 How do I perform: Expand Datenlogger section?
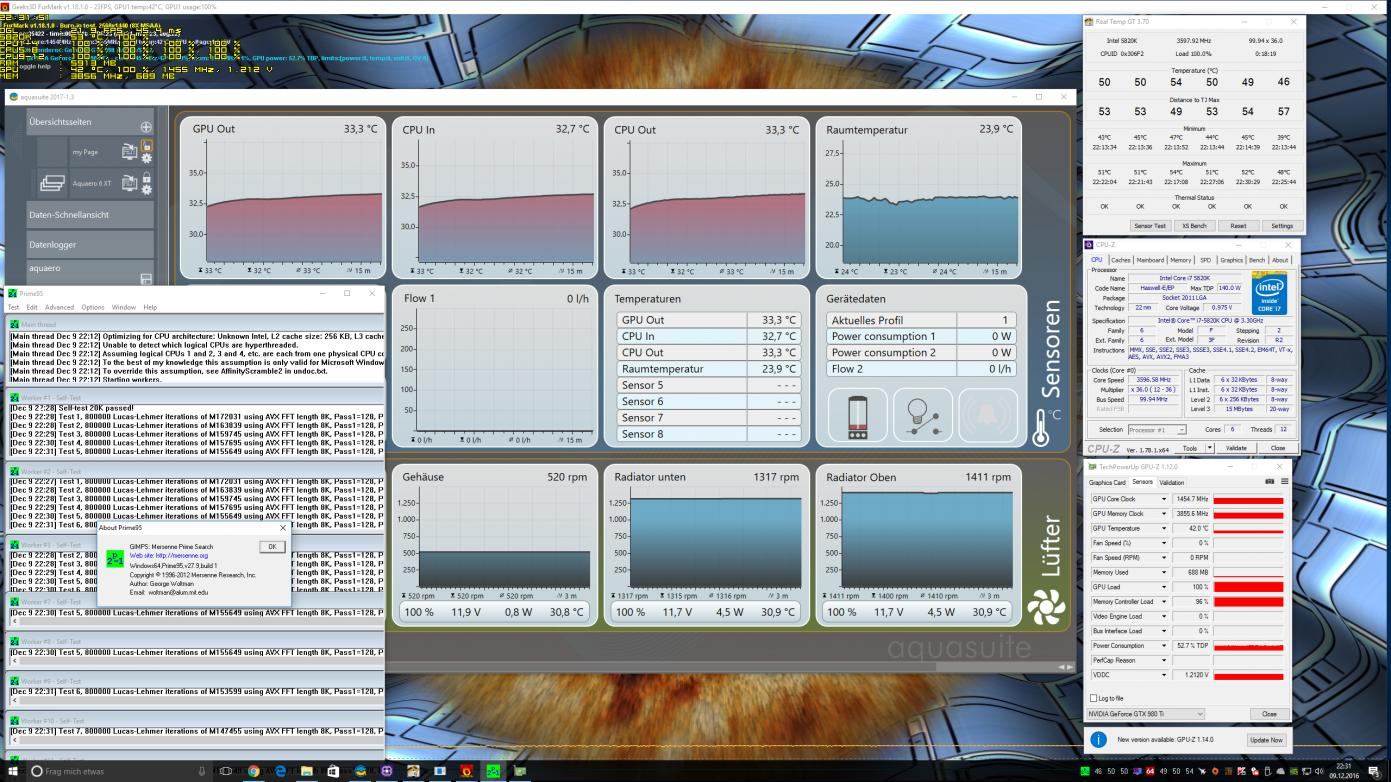point(91,244)
